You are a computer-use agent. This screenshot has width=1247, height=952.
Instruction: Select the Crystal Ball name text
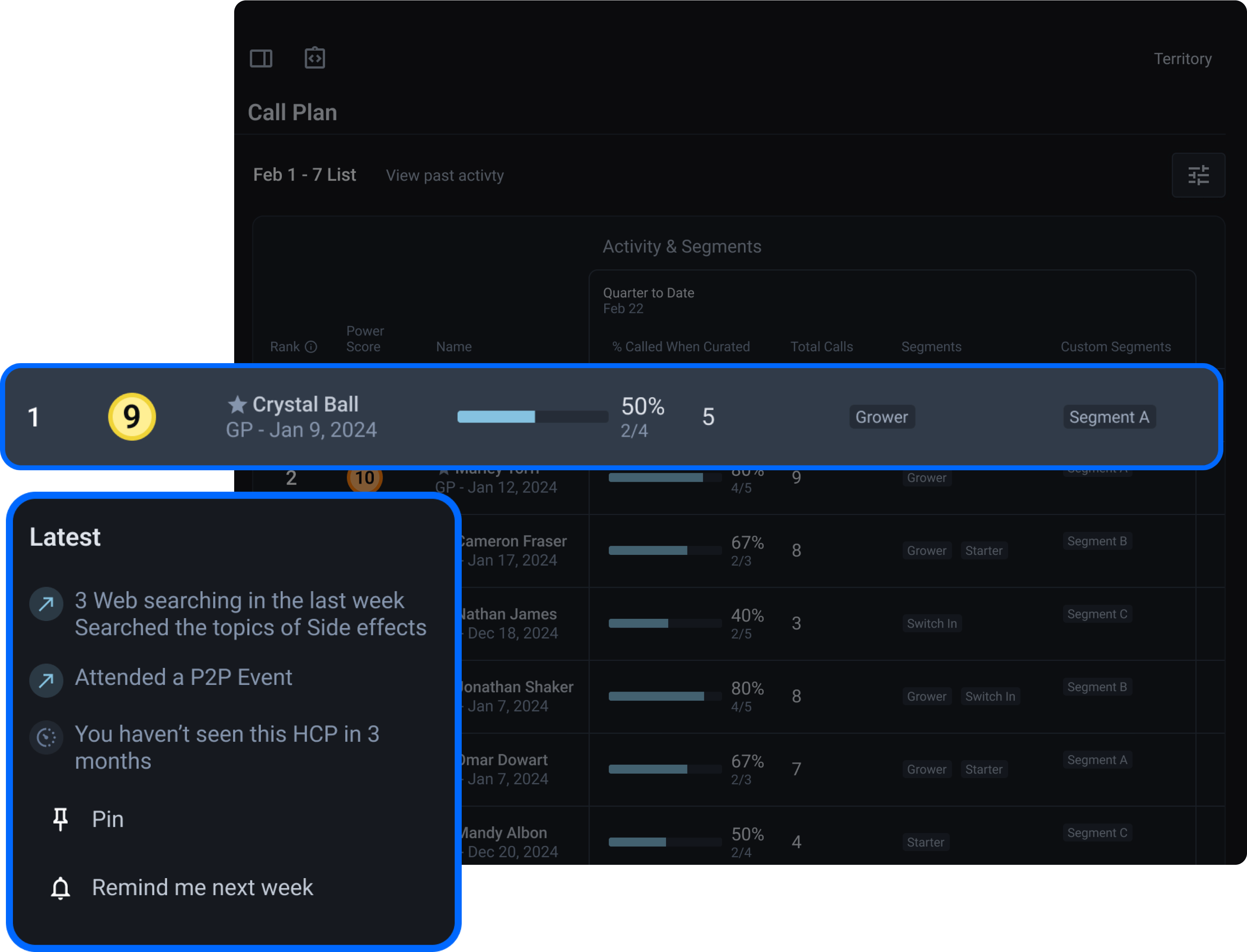[x=305, y=405]
